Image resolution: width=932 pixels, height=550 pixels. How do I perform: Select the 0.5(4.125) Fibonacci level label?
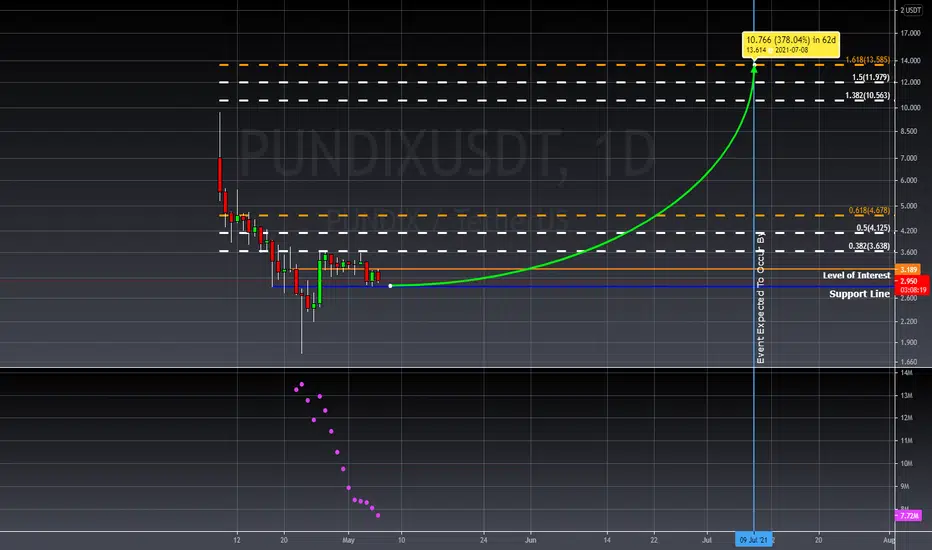(873, 228)
